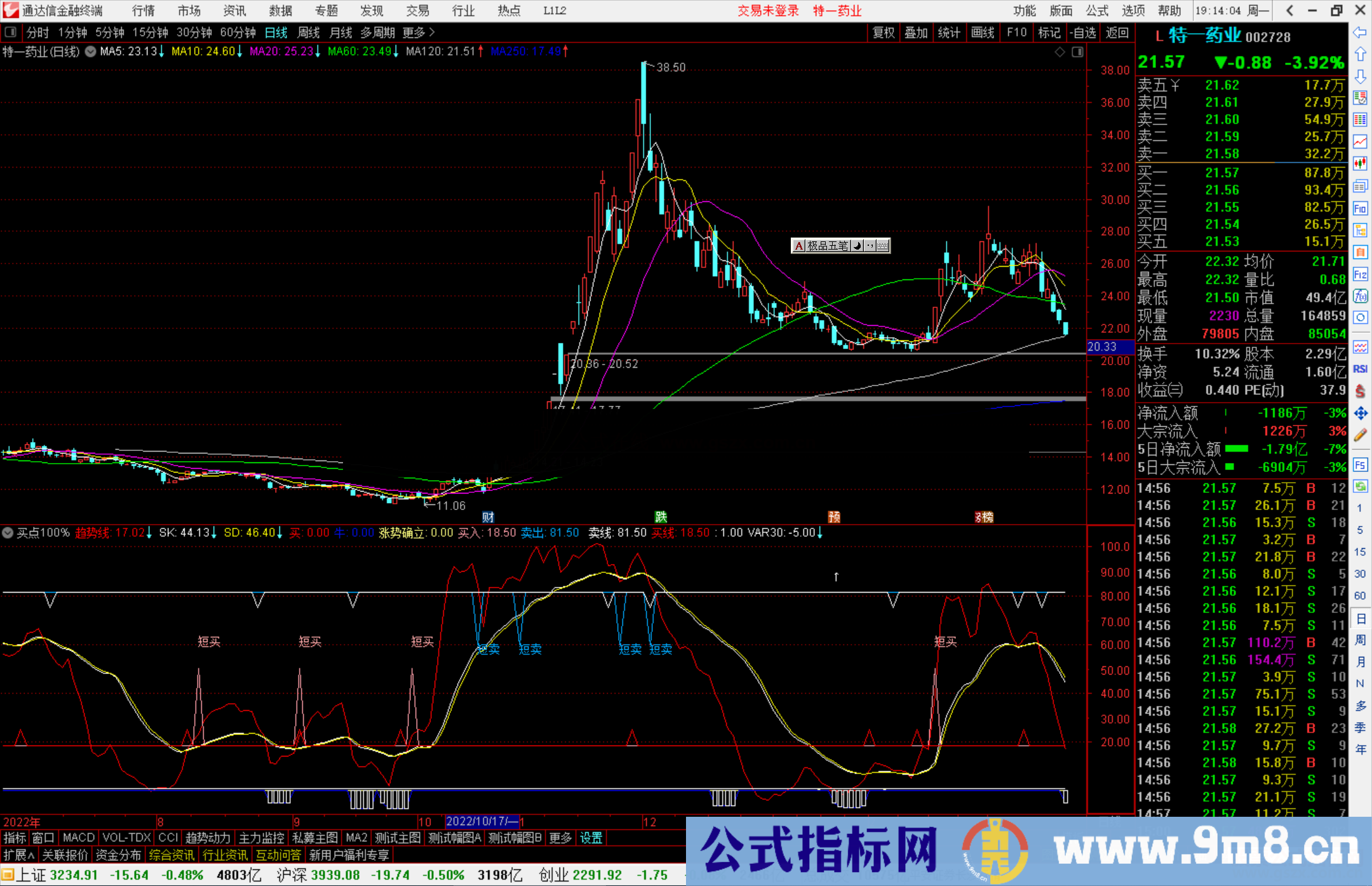Open the time-sharing line chart icon
1372x886 pixels.
click(1360, 142)
